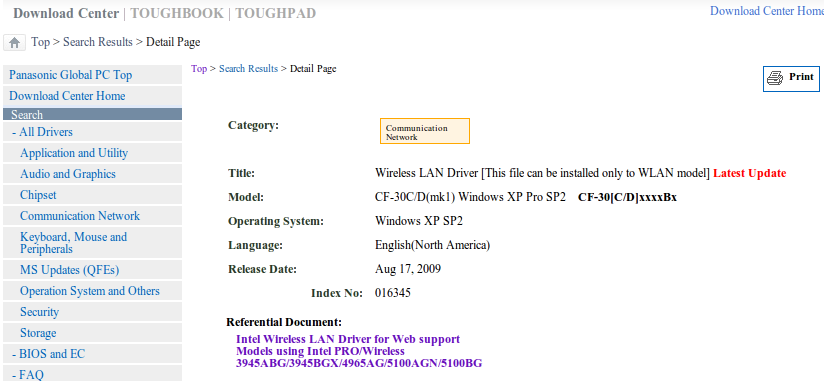Click the model number CF-30[C/D]xxxxBx
The height and width of the screenshot is (381, 824).
(627, 198)
